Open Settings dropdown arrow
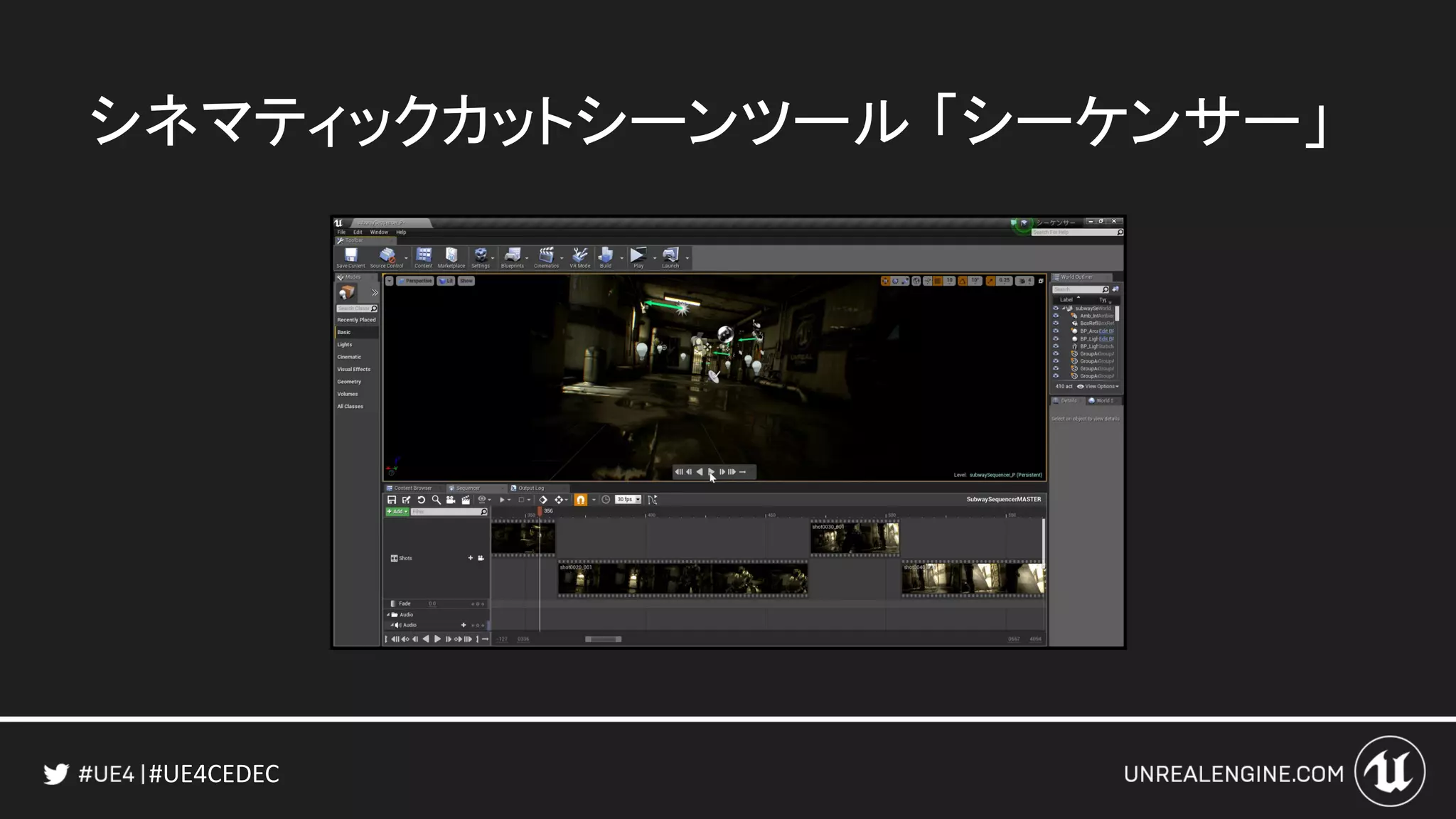 [493, 258]
